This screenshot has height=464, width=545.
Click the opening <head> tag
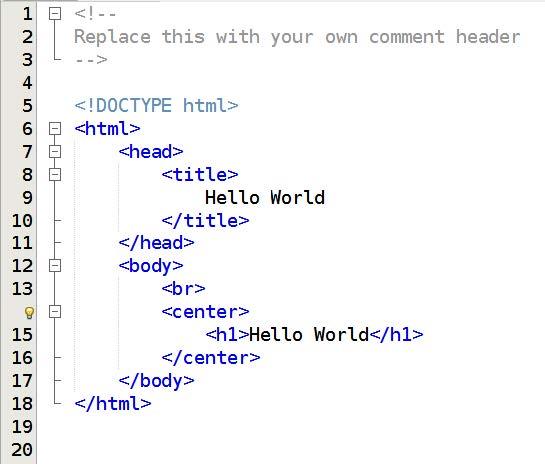151,152
